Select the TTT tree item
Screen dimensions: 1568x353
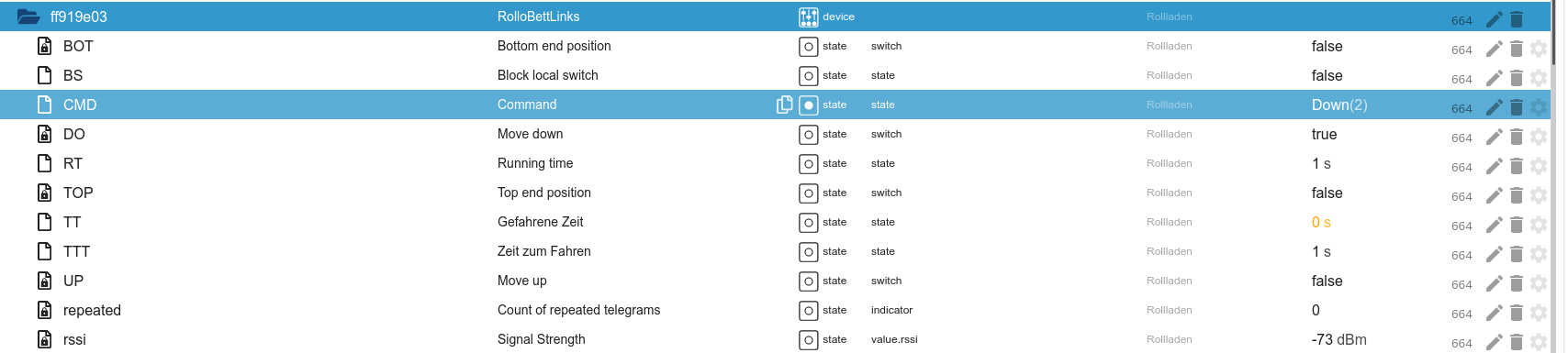[76, 251]
